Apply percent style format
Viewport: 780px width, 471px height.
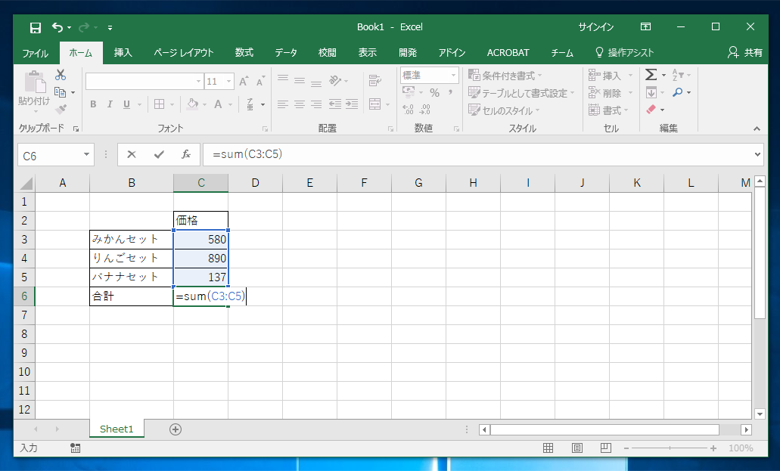pos(434,93)
